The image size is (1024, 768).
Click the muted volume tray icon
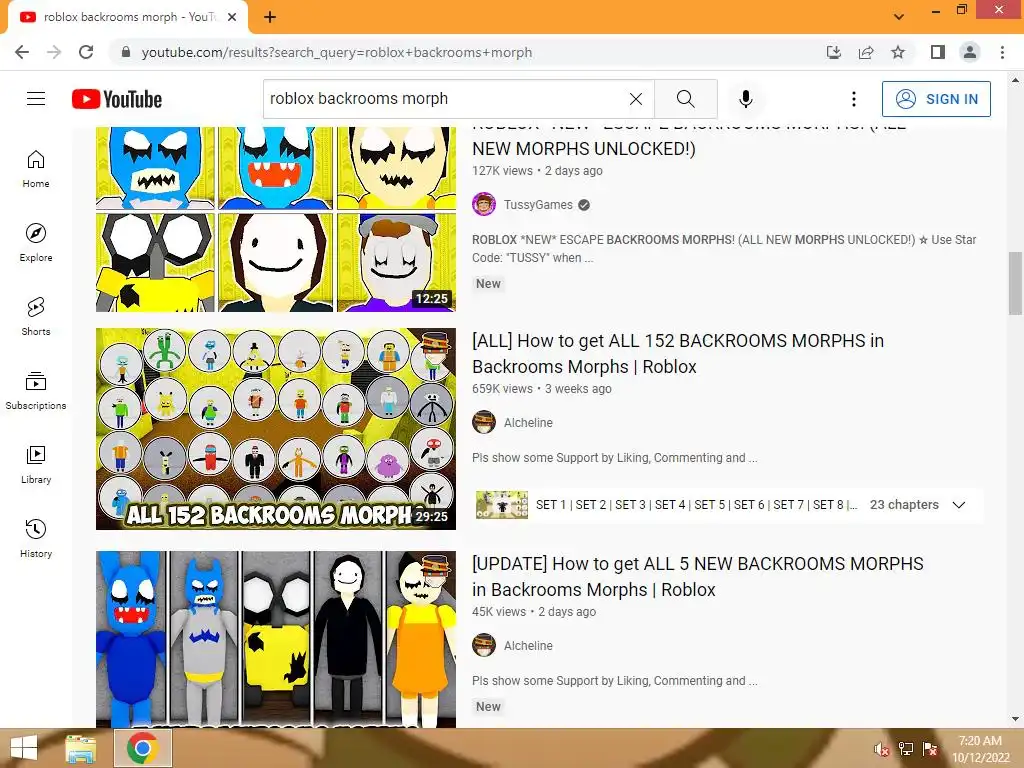881,749
